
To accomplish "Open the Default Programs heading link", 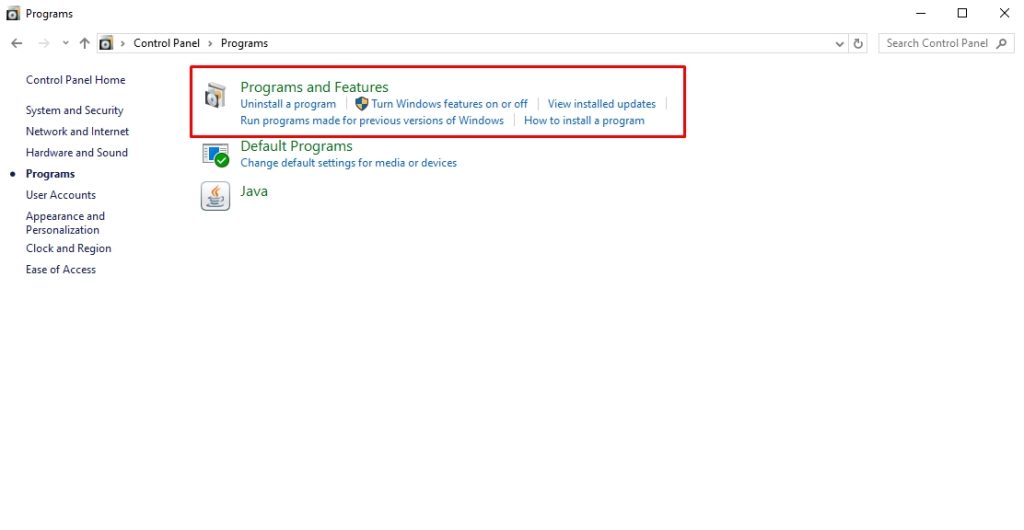I will click(x=296, y=146).
